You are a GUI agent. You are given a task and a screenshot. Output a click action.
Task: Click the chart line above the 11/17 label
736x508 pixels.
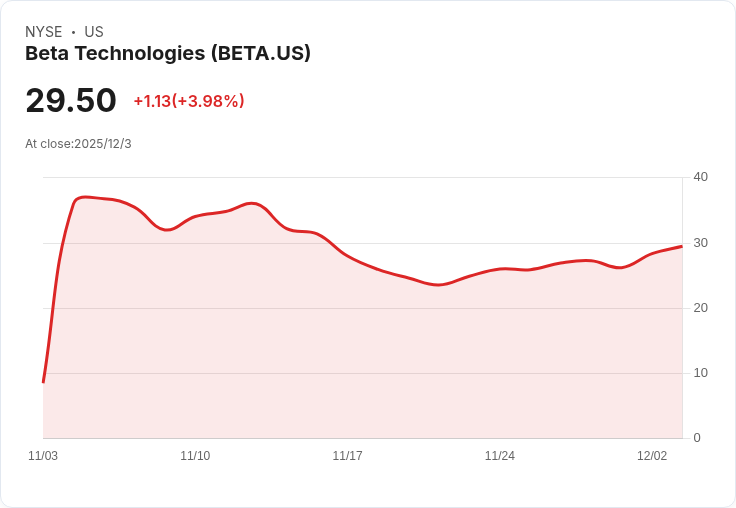tap(347, 256)
